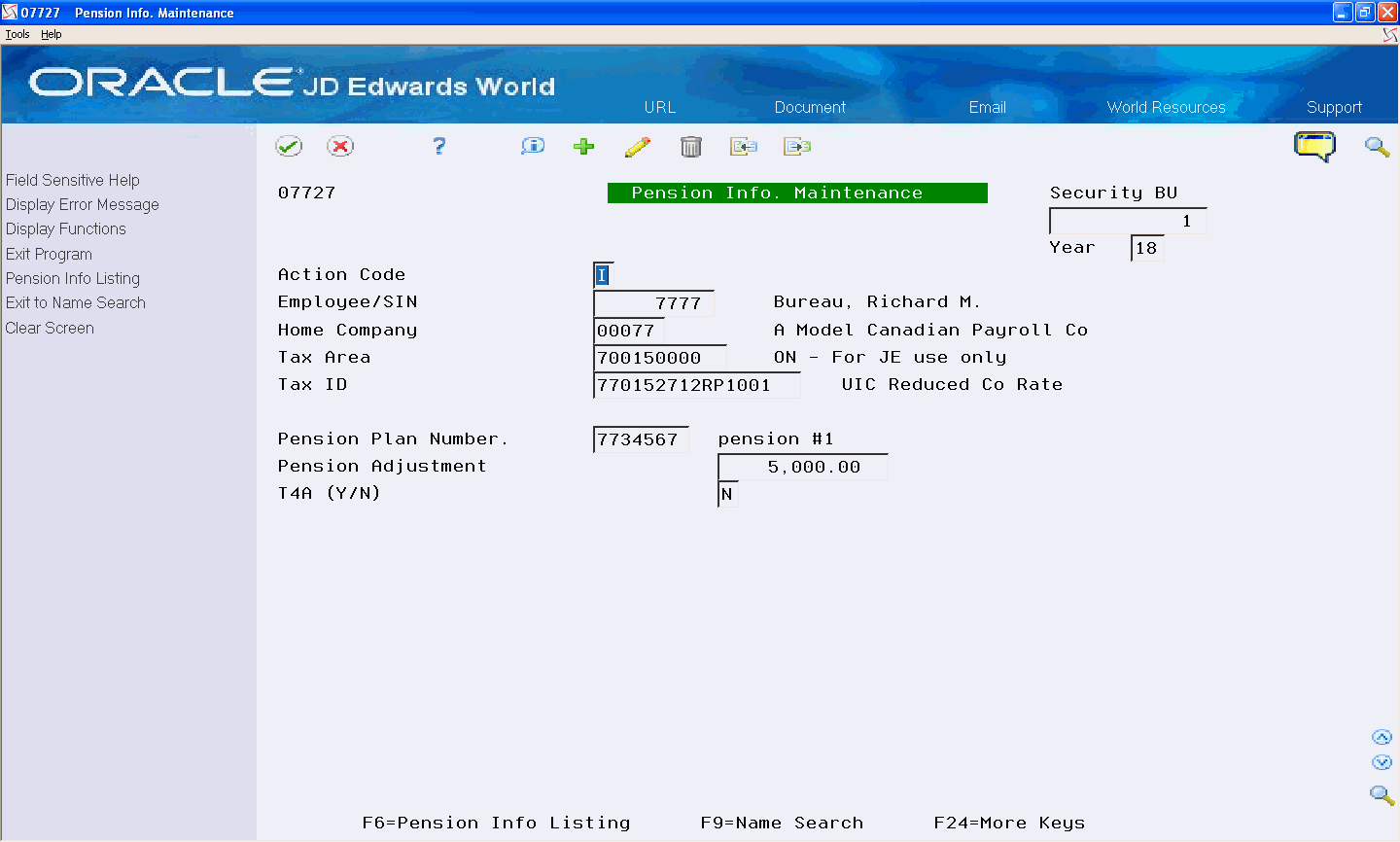The height and width of the screenshot is (842, 1400).
Task: Choose Exit to Name Search in sidebar
Action: tap(76, 302)
